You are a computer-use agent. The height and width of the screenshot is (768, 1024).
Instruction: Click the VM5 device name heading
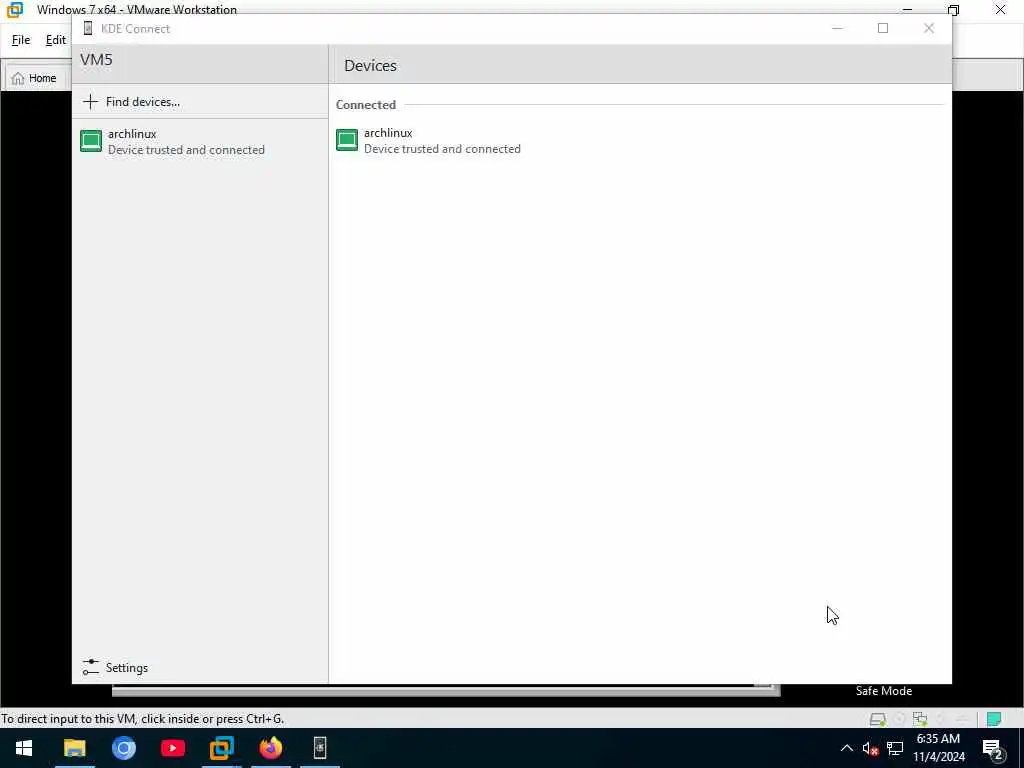(96, 59)
